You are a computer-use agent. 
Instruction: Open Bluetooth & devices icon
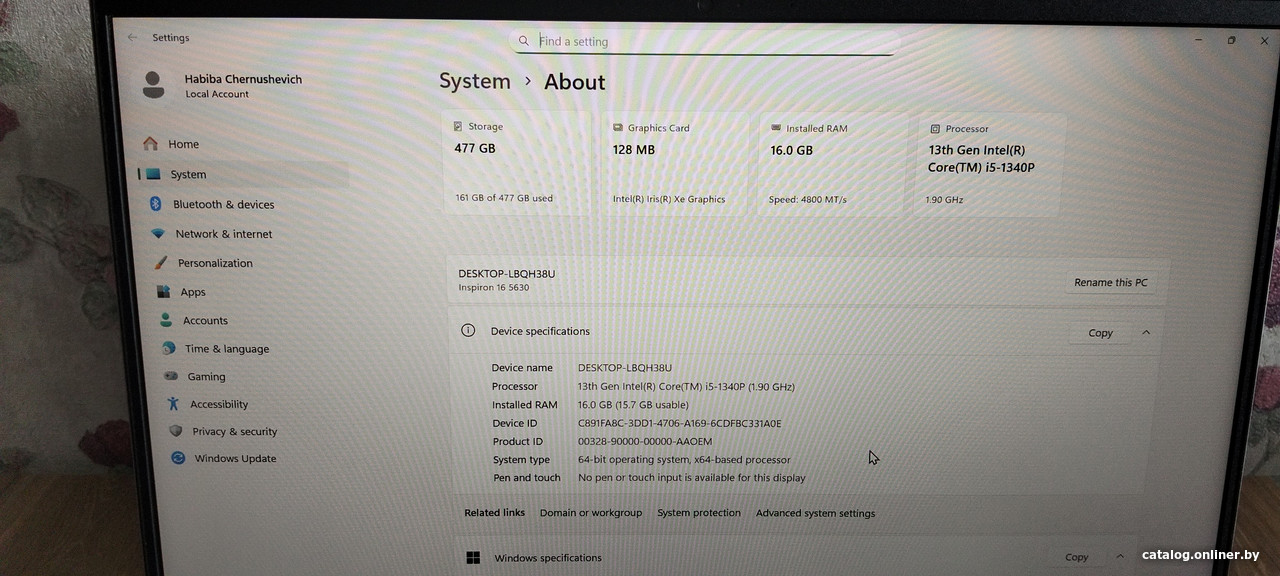pyautogui.click(x=155, y=204)
